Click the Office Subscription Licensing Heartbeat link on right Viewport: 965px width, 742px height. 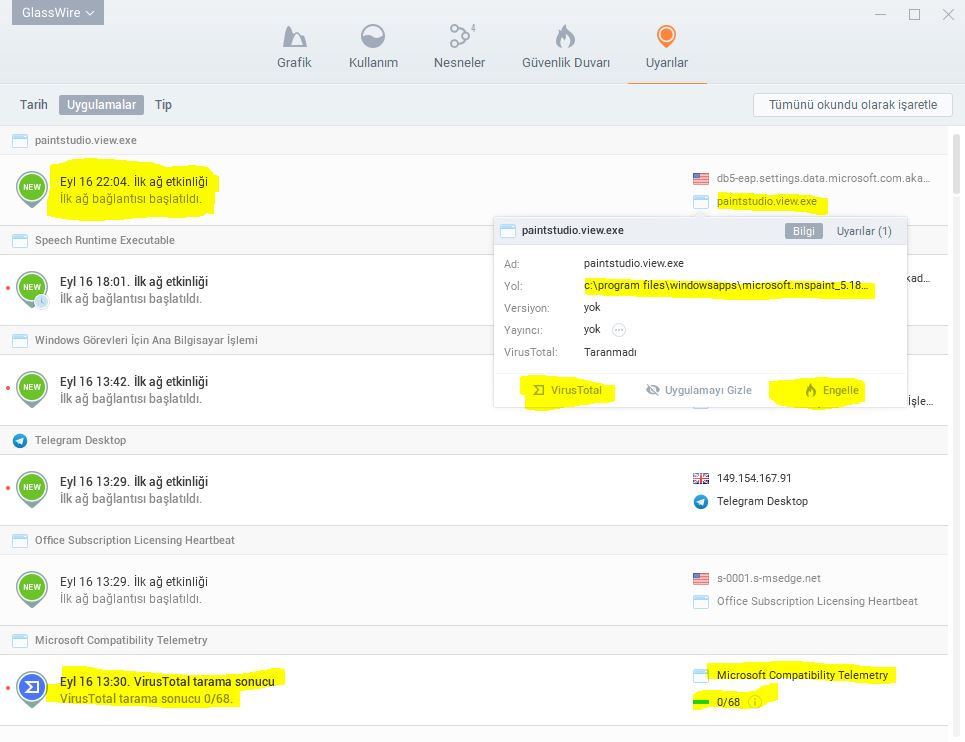pos(817,601)
